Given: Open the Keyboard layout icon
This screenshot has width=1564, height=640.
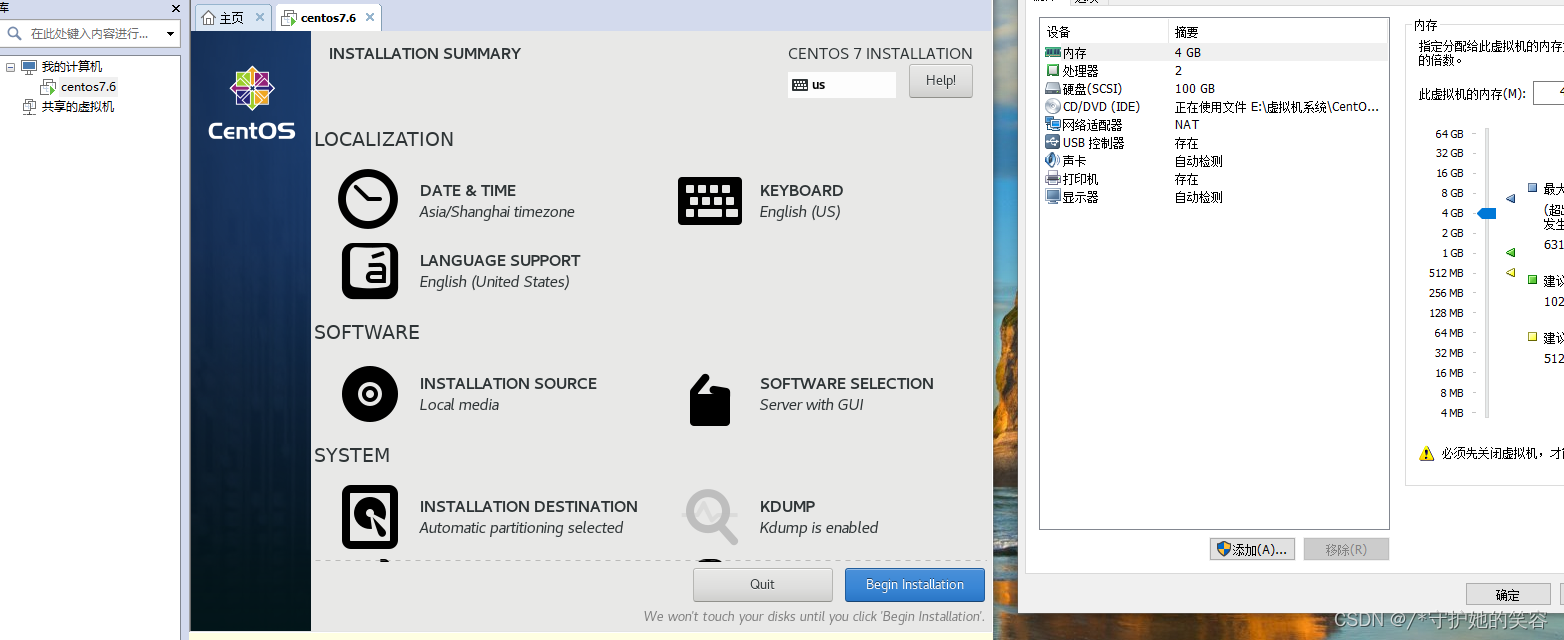Looking at the screenshot, I should coord(710,200).
